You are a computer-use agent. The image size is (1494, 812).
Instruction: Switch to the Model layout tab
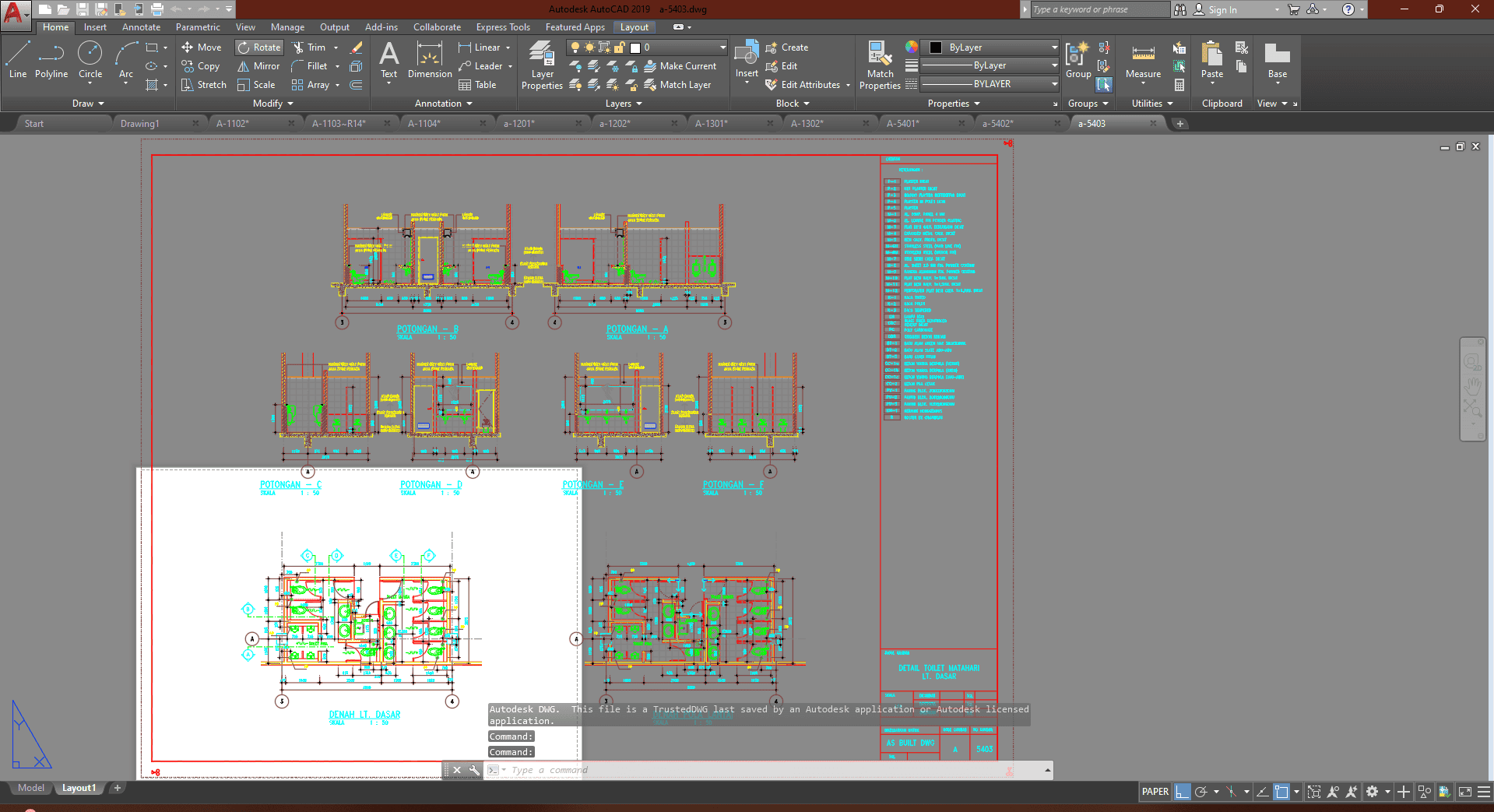(x=31, y=788)
